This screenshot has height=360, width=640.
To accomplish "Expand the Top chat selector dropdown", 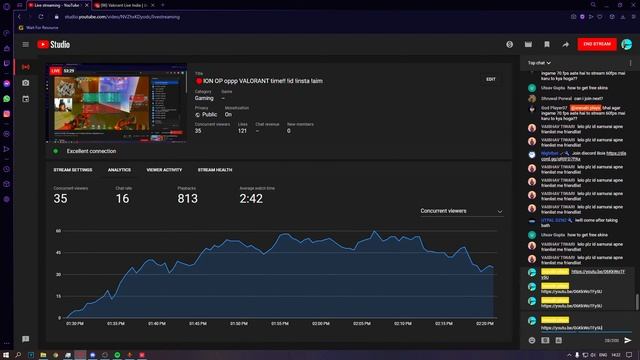I will tap(539, 63).
